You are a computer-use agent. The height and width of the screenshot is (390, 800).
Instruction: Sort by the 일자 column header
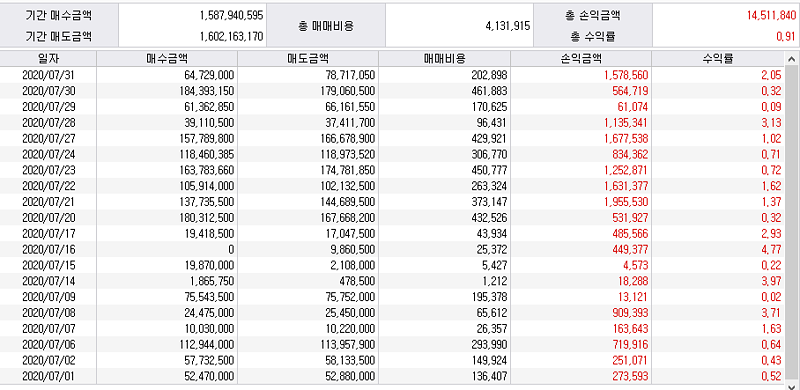48,58
